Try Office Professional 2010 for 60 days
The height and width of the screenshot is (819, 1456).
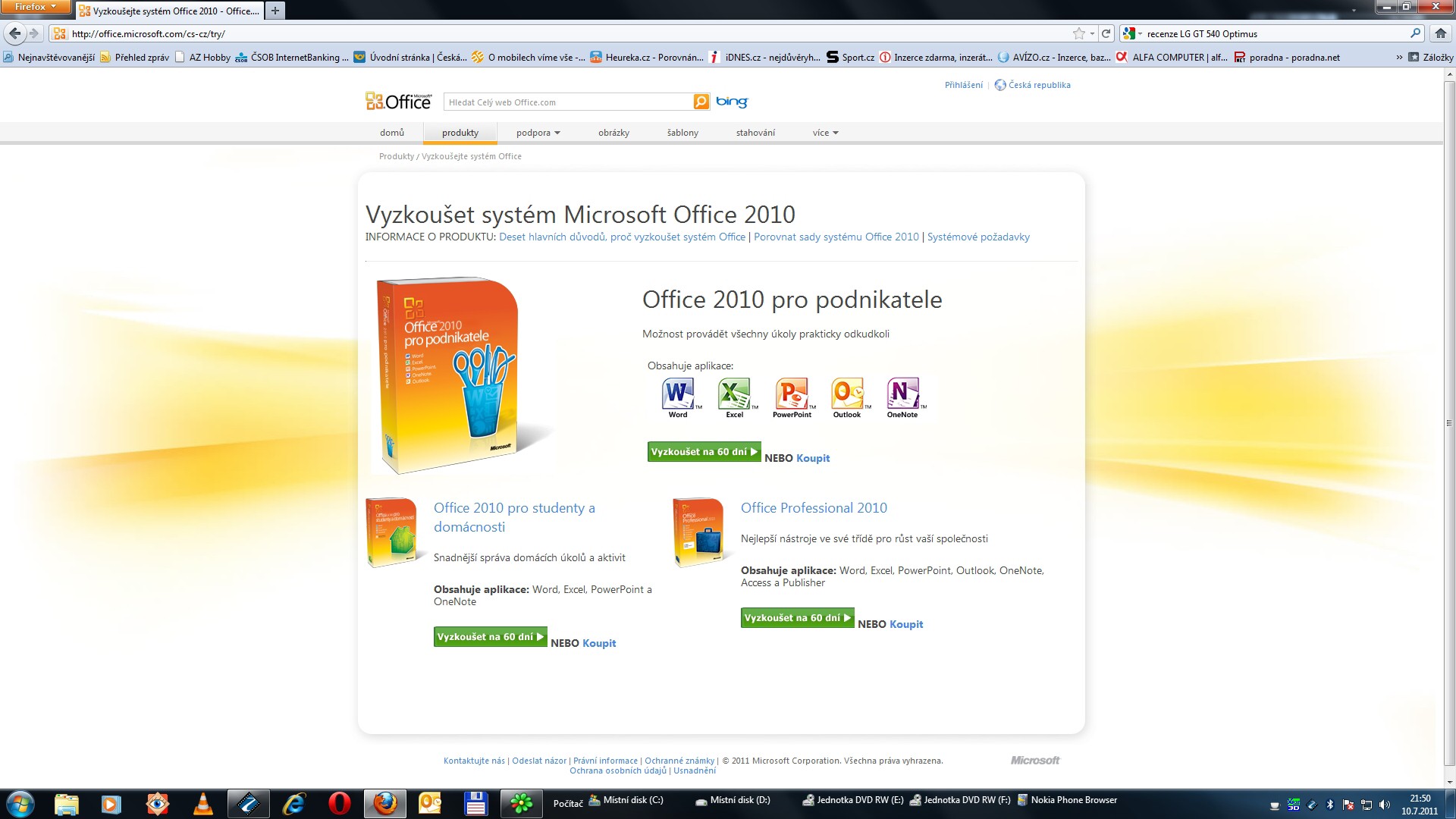coord(797,618)
